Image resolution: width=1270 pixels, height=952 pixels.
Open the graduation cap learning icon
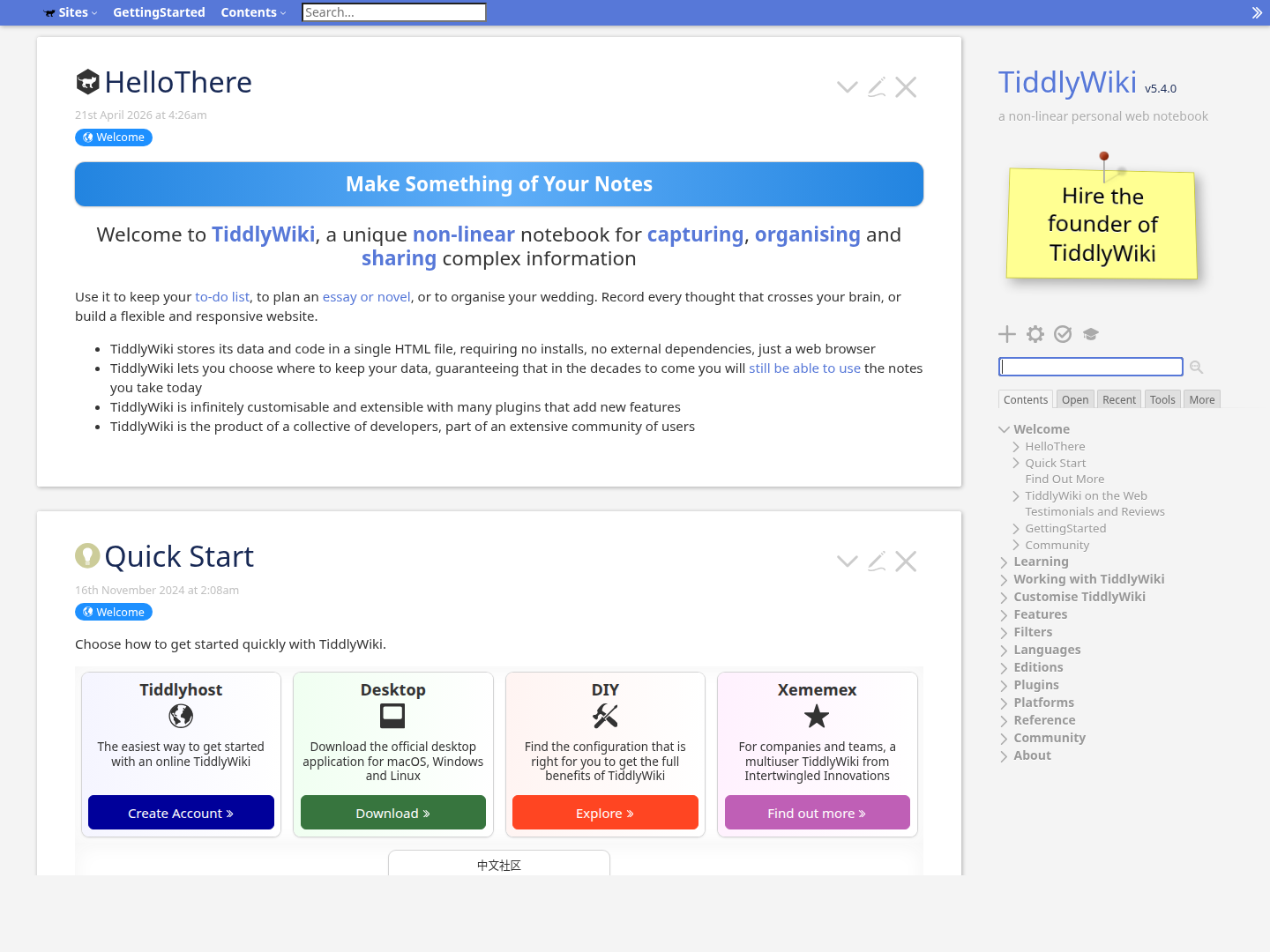point(1091,334)
